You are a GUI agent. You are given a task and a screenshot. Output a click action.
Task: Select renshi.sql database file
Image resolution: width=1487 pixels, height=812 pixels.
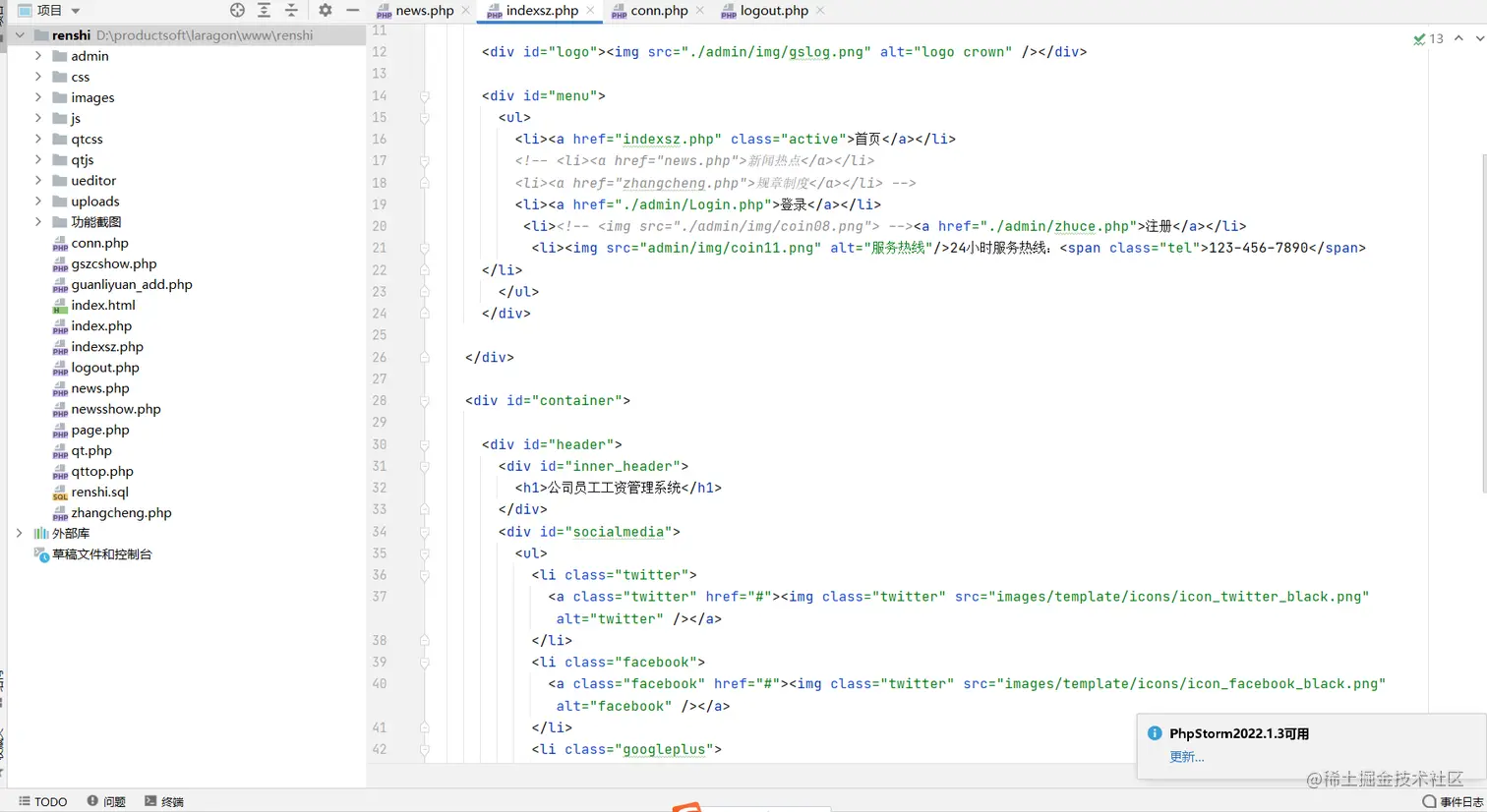click(99, 492)
